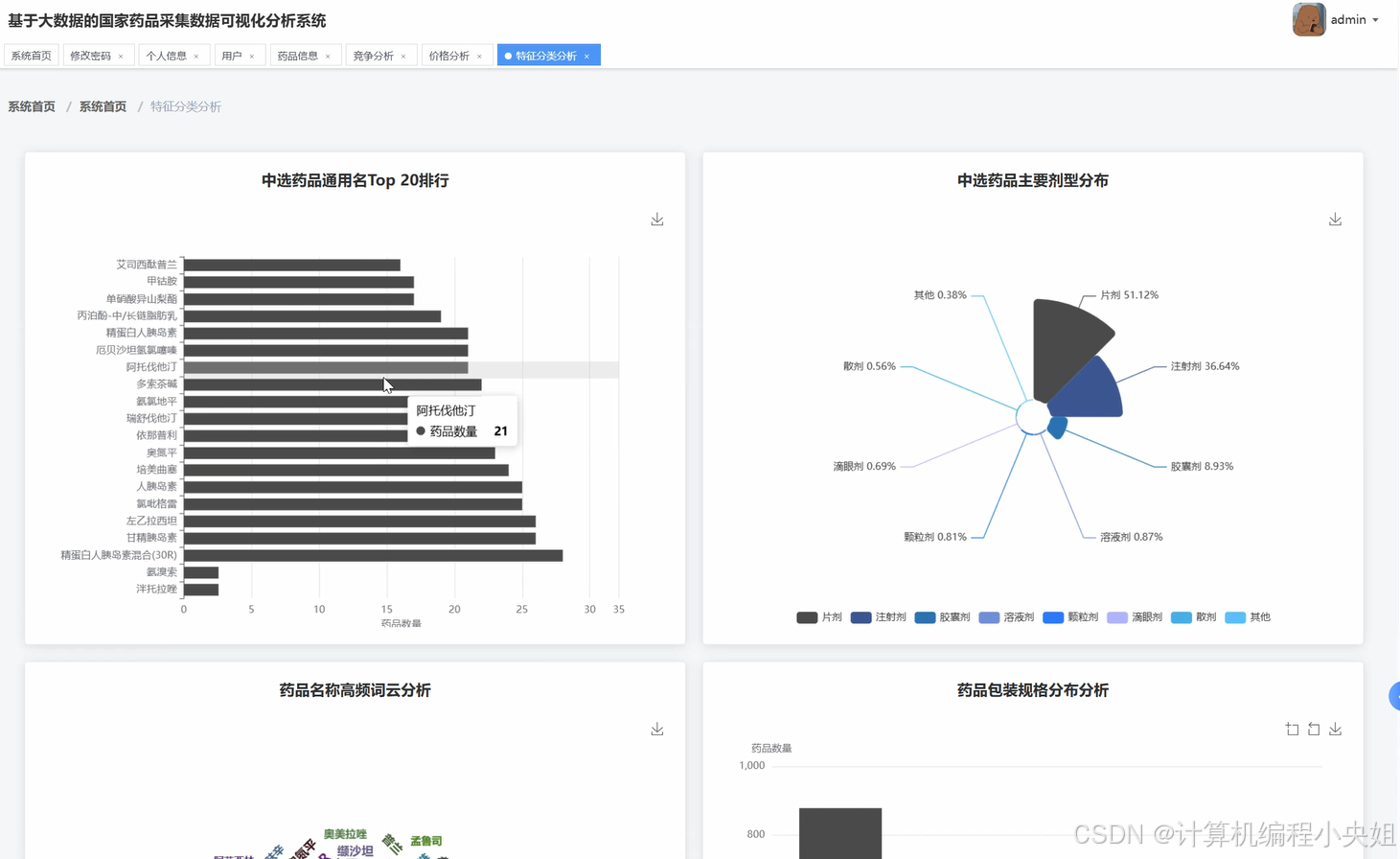Activate area zoom on 药品包装规格分布分析 chart
The image size is (1400, 859).
(x=1293, y=730)
